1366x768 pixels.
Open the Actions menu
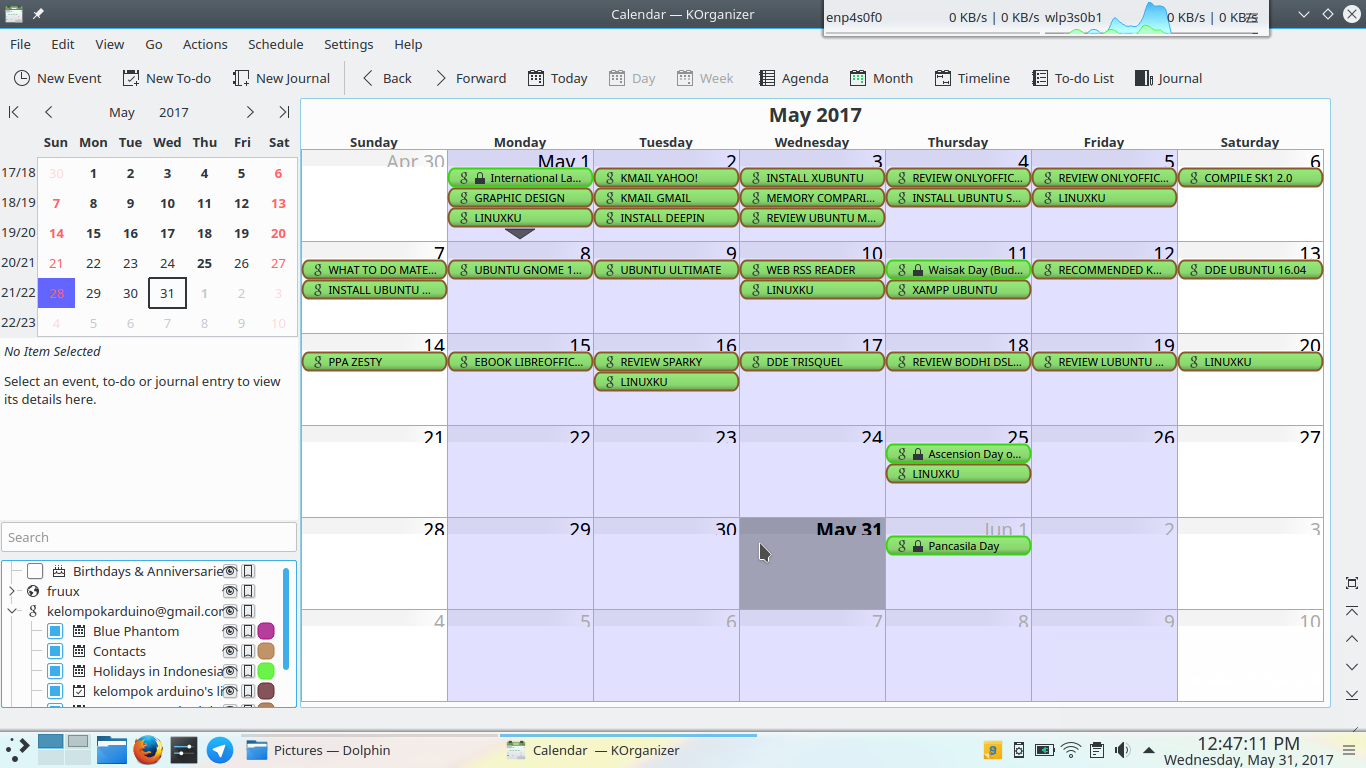click(x=205, y=44)
